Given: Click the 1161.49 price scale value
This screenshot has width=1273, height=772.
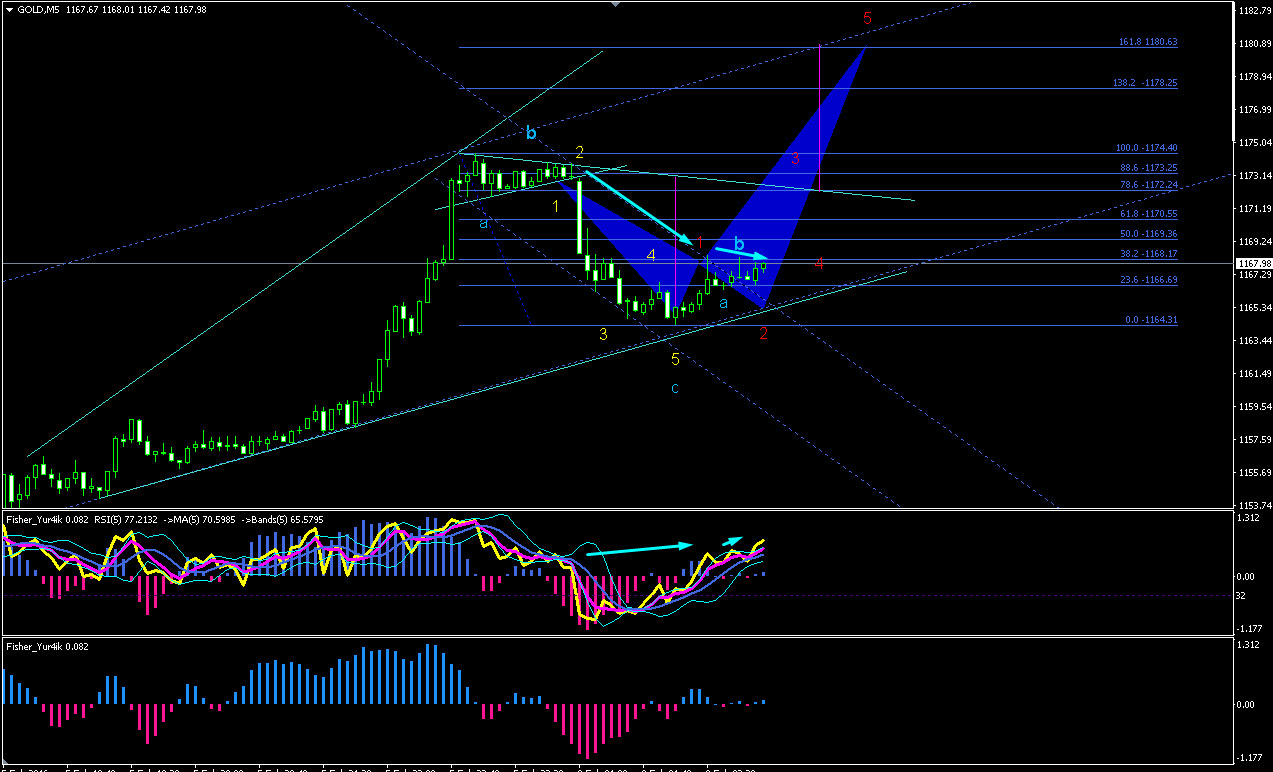Looking at the screenshot, I should tap(1254, 374).
